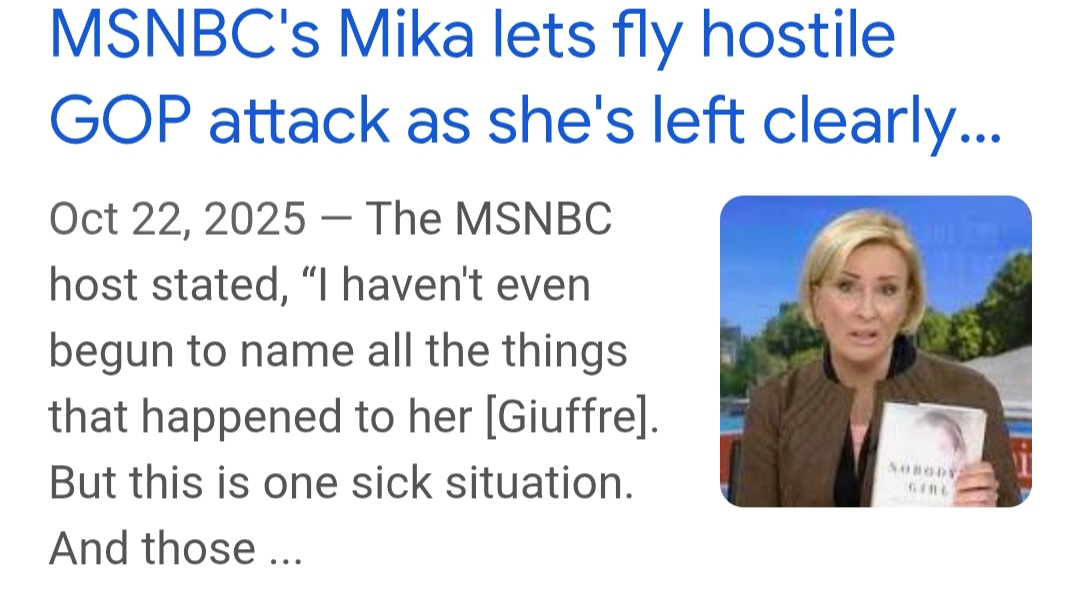
Task: Click the "And those ..." truncated snippet ending
Action: pos(175,549)
